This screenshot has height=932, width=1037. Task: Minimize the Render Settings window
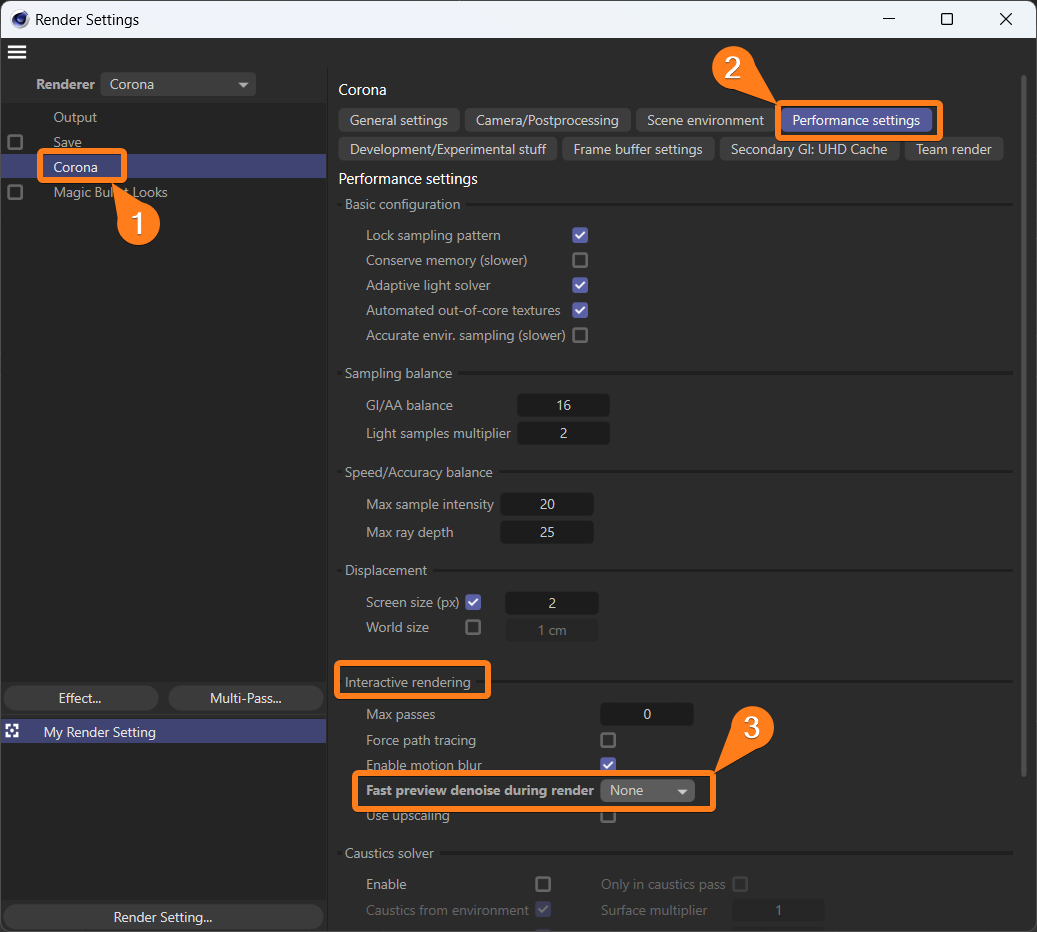click(x=889, y=19)
